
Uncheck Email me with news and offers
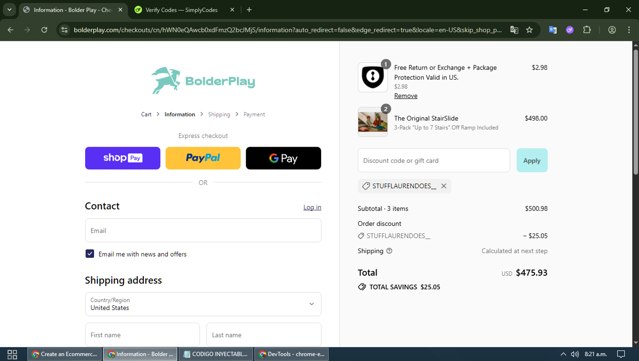90,254
